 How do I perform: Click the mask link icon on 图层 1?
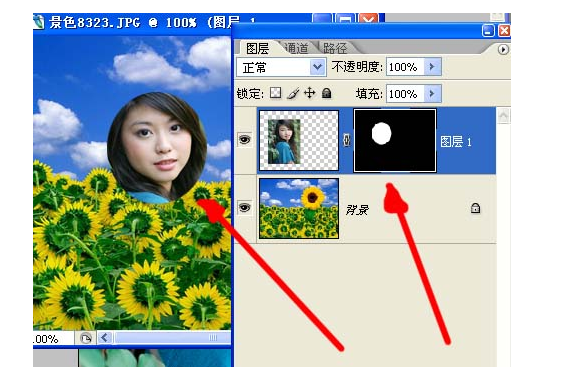346,140
